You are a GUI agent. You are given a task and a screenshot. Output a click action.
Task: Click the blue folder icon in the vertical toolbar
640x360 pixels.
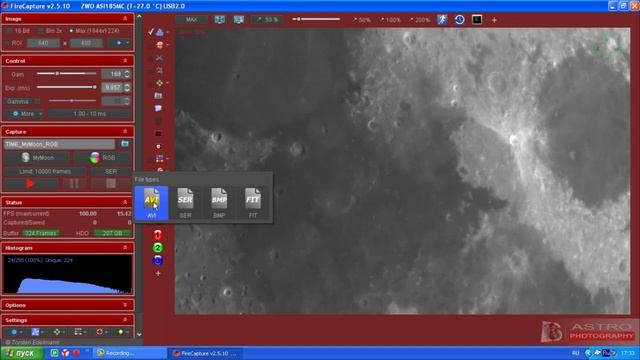click(x=158, y=96)
